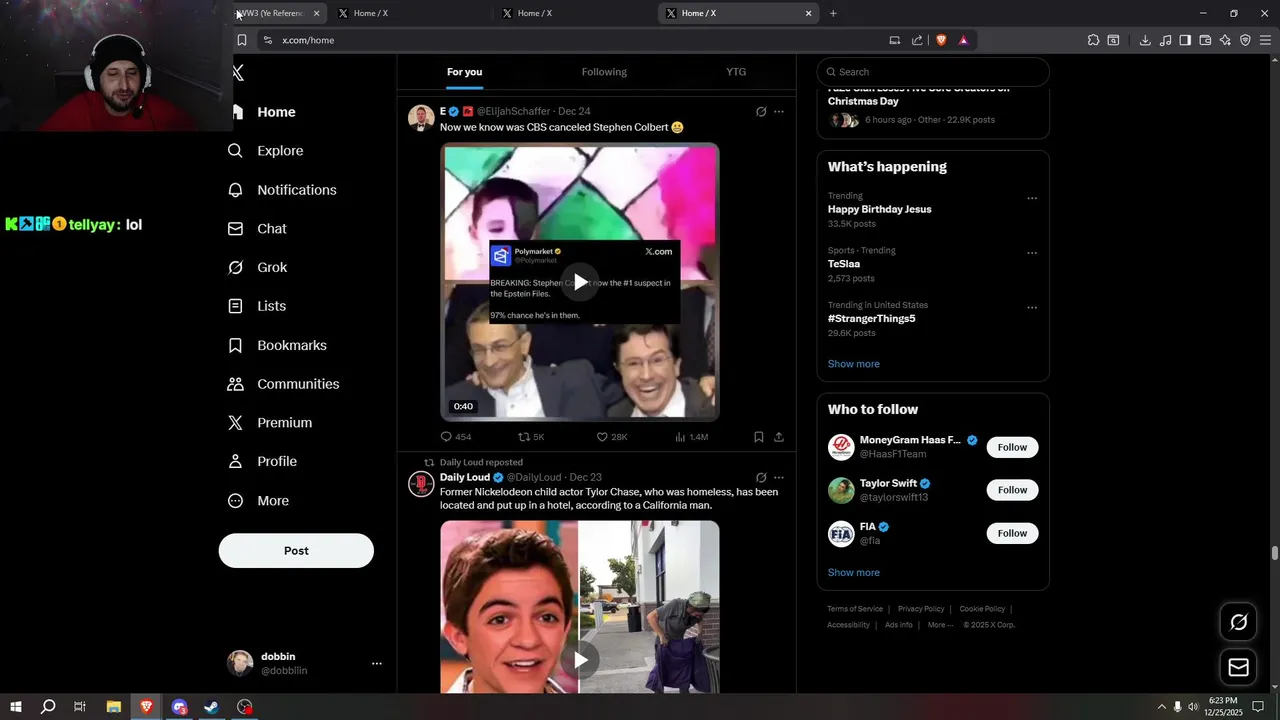Play the Stephen Colbert video

[x=580, y=281]
